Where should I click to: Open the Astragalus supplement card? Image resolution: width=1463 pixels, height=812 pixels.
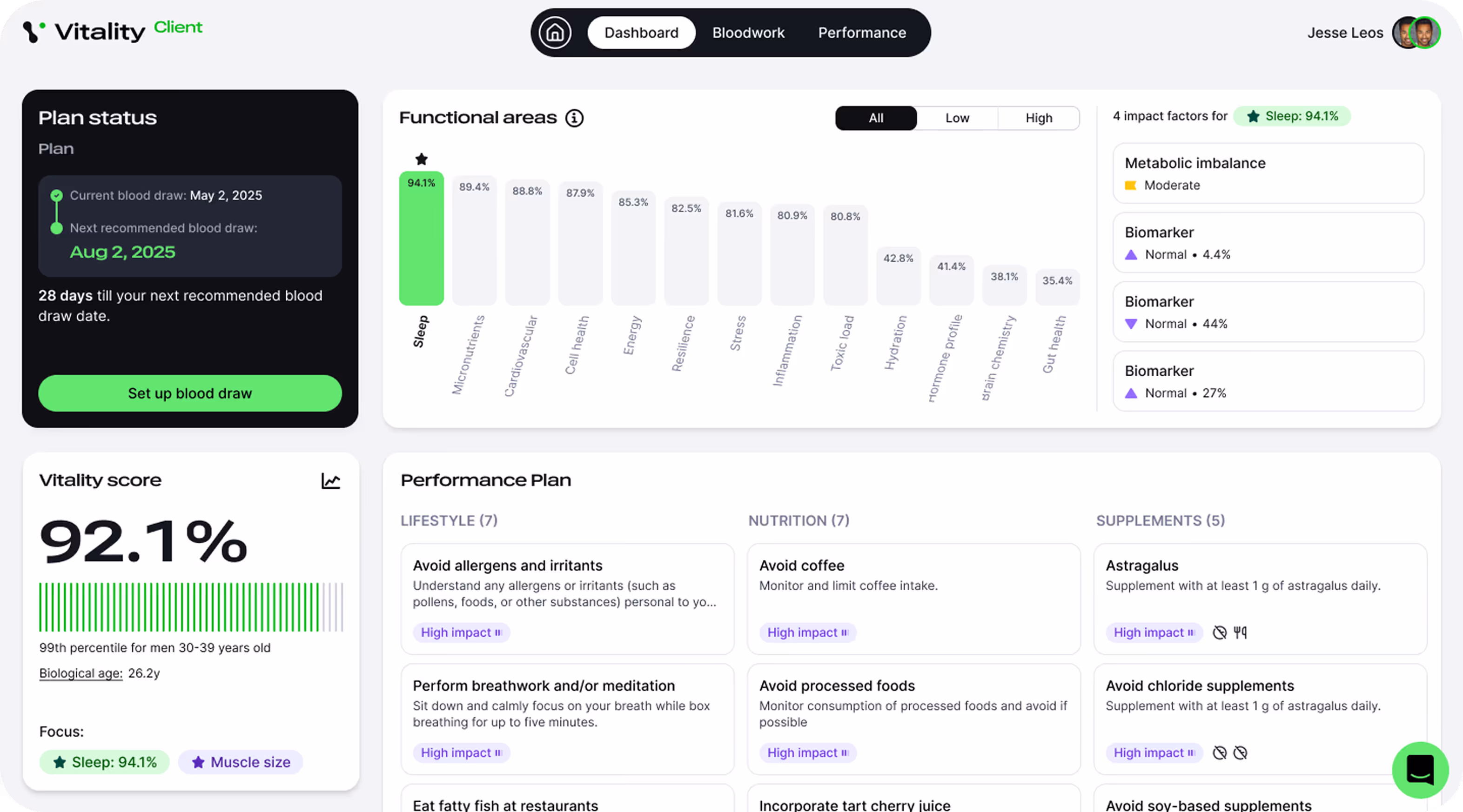1260,599
